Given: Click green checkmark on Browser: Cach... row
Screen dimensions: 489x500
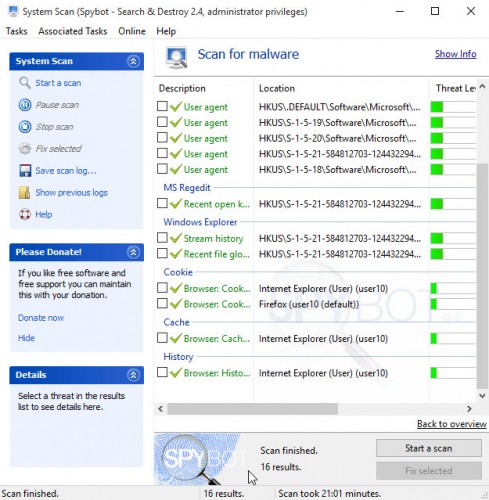Looking at the screenshot, I should pyautogui.click(x=176, y=338).
